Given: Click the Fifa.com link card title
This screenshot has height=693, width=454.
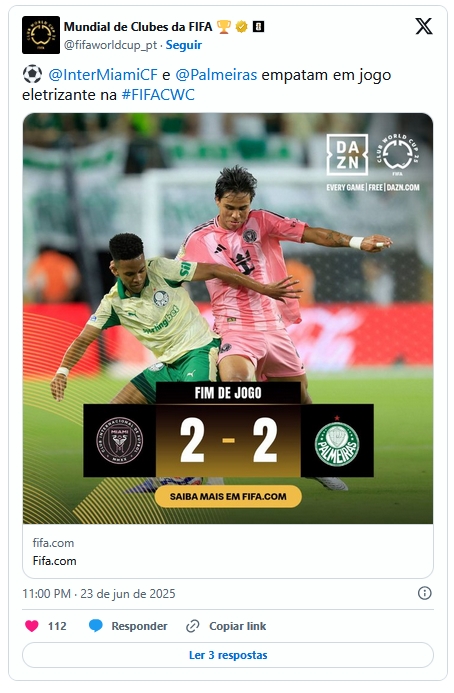Looking at the screenshot, I should click(x=54, y=561).
